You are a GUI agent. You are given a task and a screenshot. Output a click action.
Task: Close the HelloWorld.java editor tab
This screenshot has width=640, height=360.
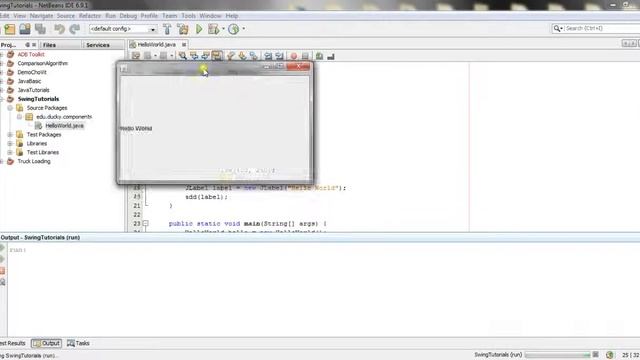tap(184, 44)
